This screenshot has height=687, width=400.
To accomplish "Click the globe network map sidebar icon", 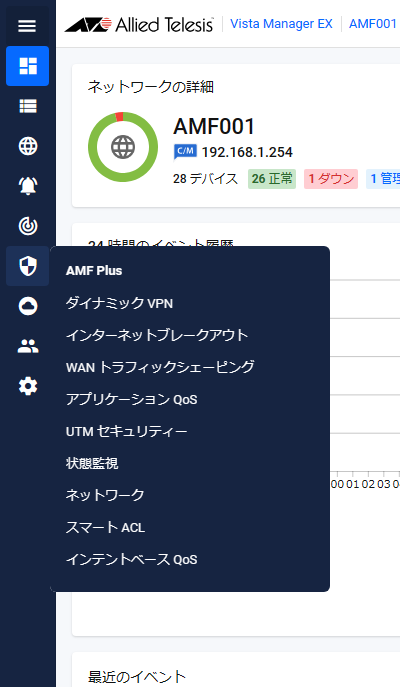I will point(28,146).
